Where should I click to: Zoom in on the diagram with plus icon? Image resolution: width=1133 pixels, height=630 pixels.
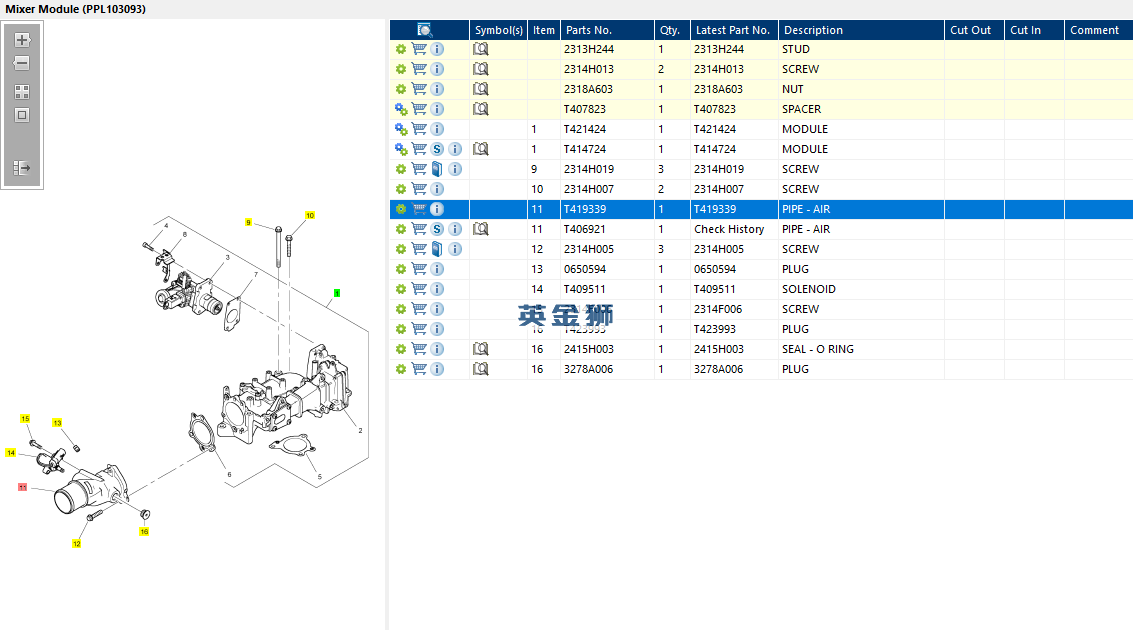pos(22,40)
